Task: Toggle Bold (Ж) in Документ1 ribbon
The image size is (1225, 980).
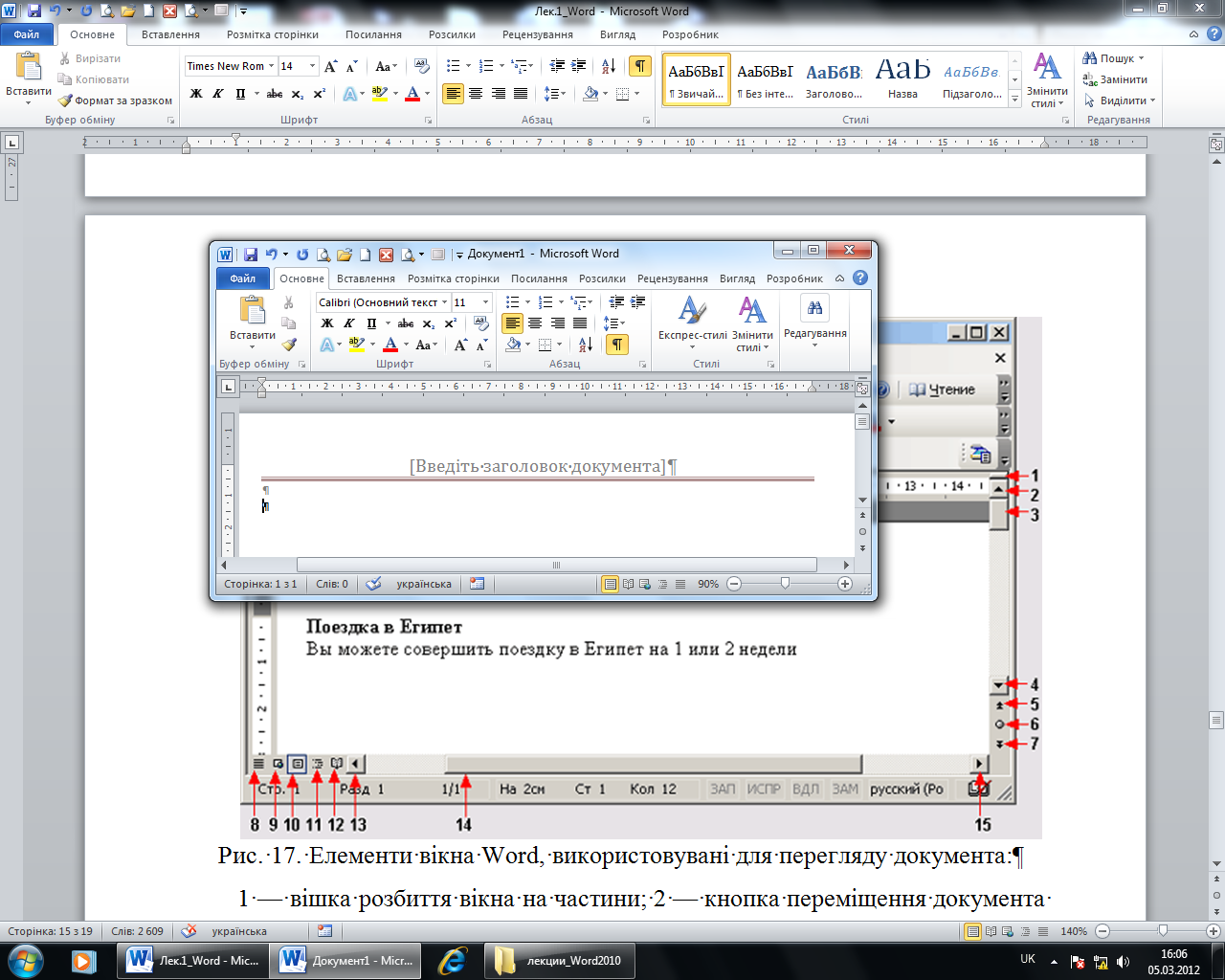Action: 327,323
